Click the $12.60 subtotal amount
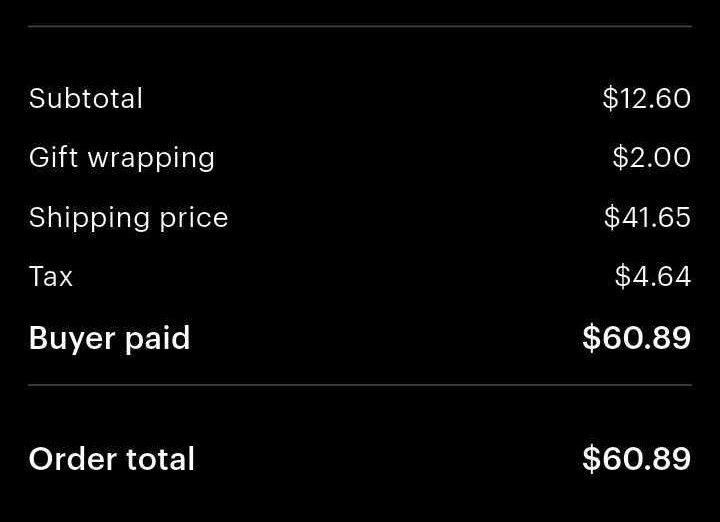The height and width of the screenshot is (522, 720). [x=647, y=98]
